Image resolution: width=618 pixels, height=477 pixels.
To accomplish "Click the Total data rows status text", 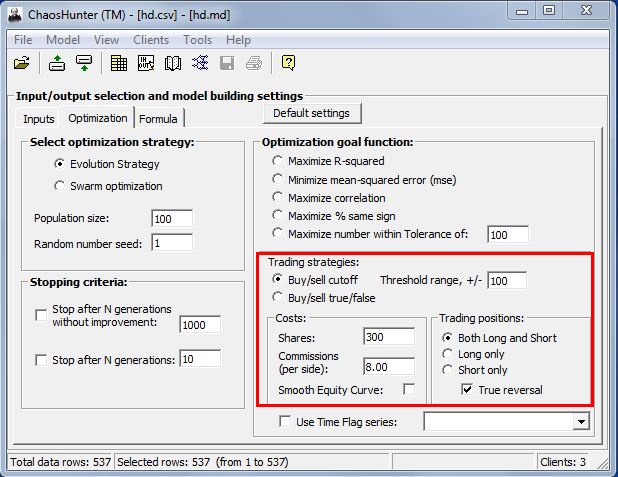I will [x=60, y=462].
